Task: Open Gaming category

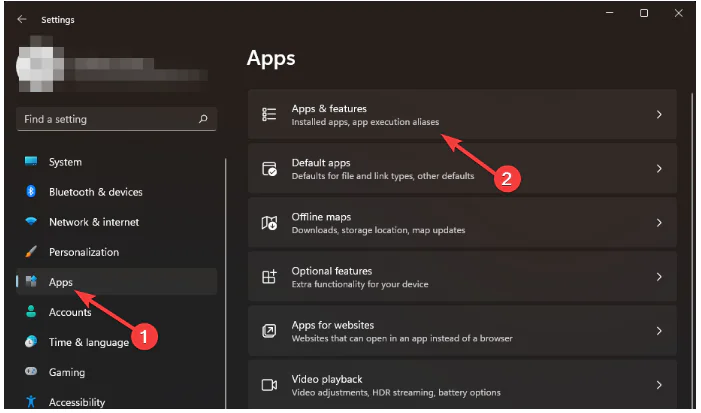Action: pyautogui.click(x=117, y=372)
